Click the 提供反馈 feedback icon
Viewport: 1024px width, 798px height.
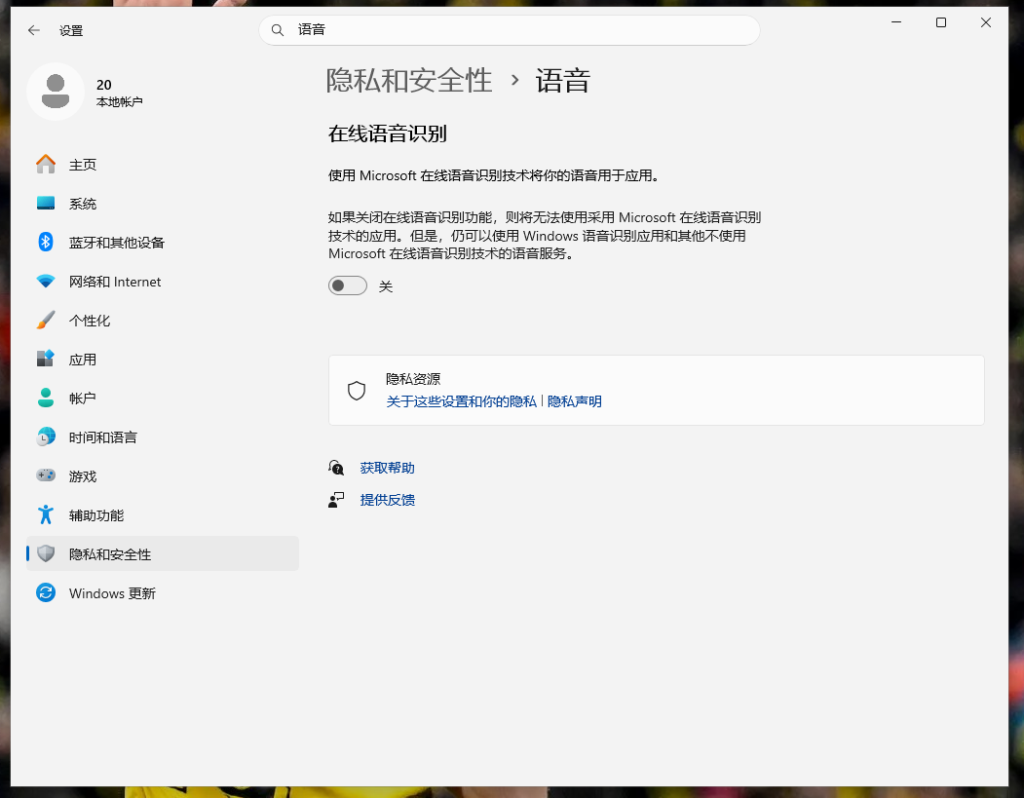336,500
